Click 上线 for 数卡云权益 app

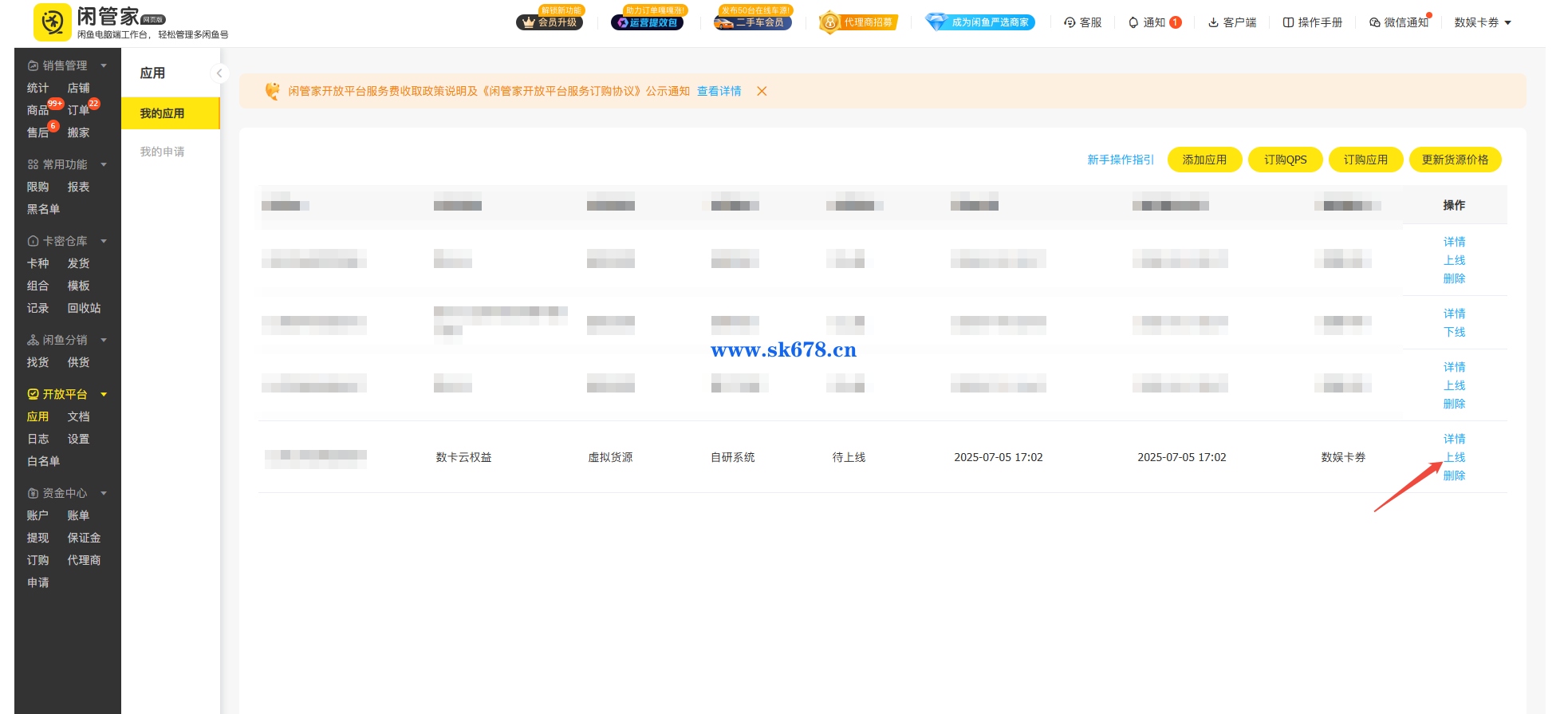click(x=1454, y=457)
